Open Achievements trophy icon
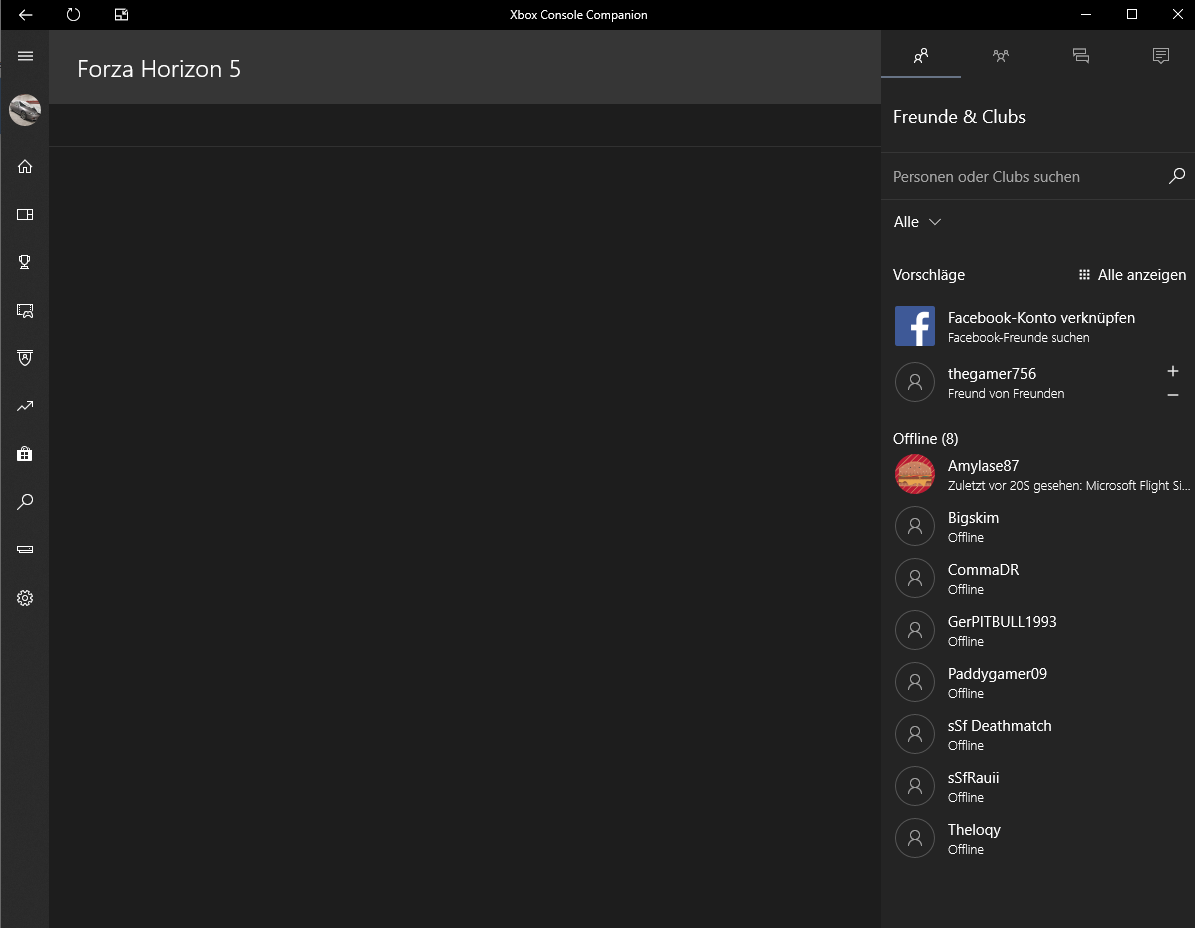Screen dimensions: 1195x928 tap(25, 262)
